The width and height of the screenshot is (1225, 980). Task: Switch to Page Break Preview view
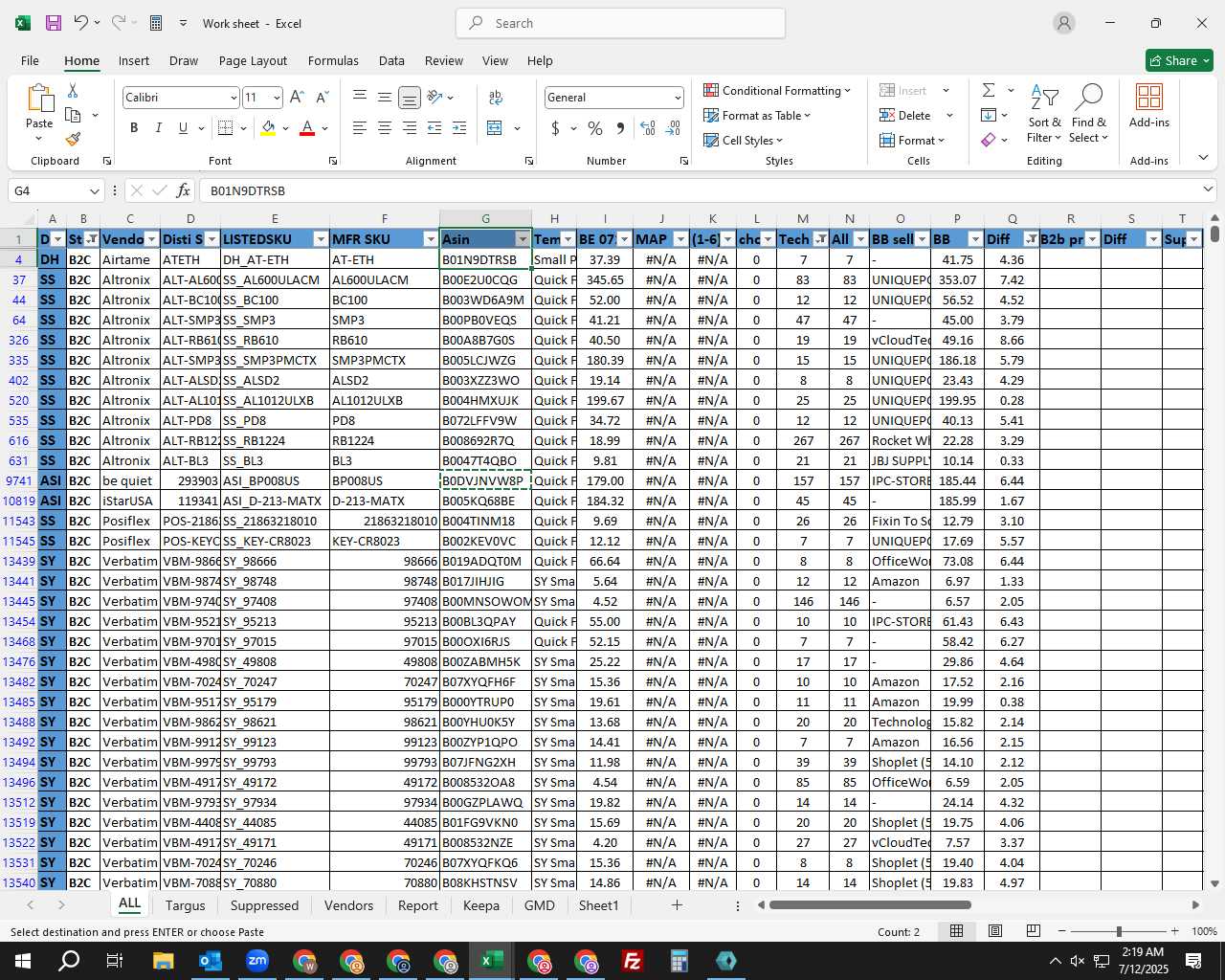[1033, 931]
